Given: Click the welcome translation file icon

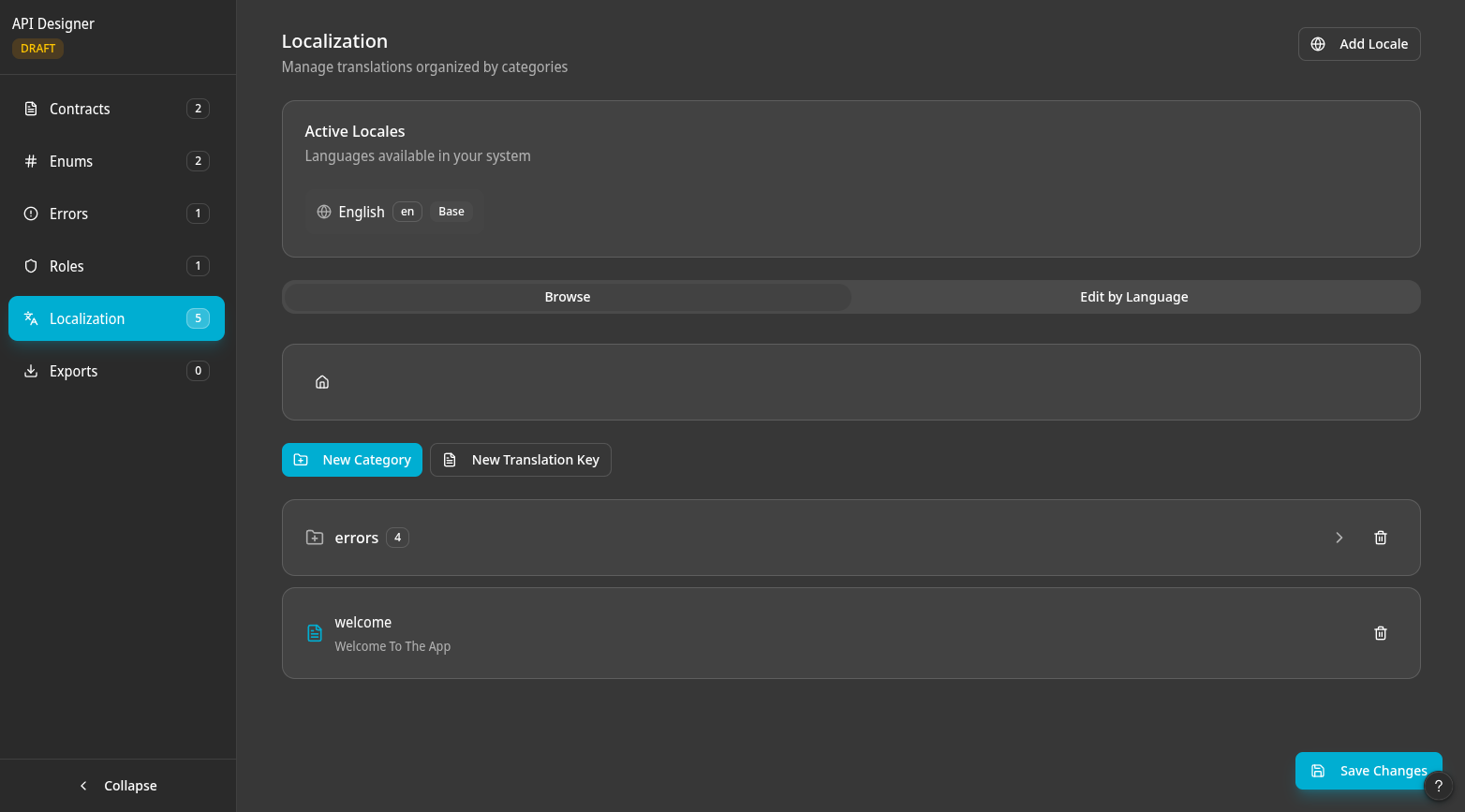Looking at the screenshot, I should pyautogui.click(x=315, y=633).
